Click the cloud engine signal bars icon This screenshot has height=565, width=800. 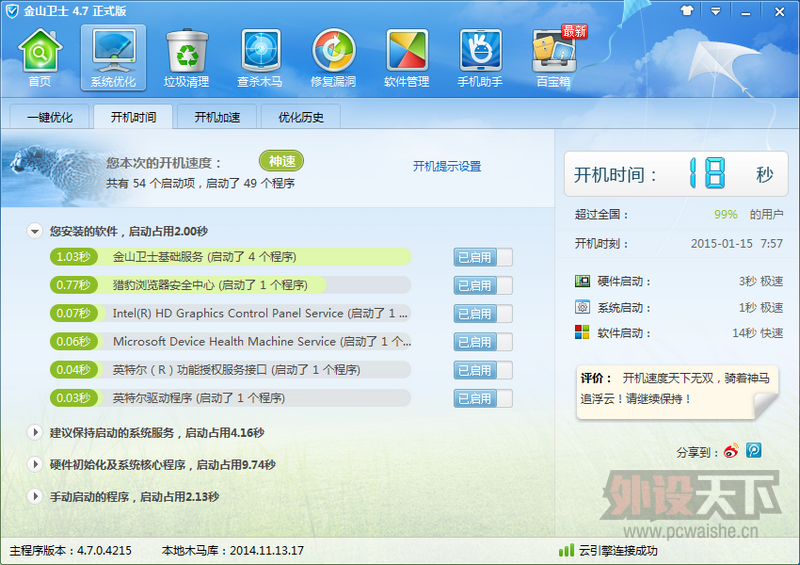click(x=566, y=550)
